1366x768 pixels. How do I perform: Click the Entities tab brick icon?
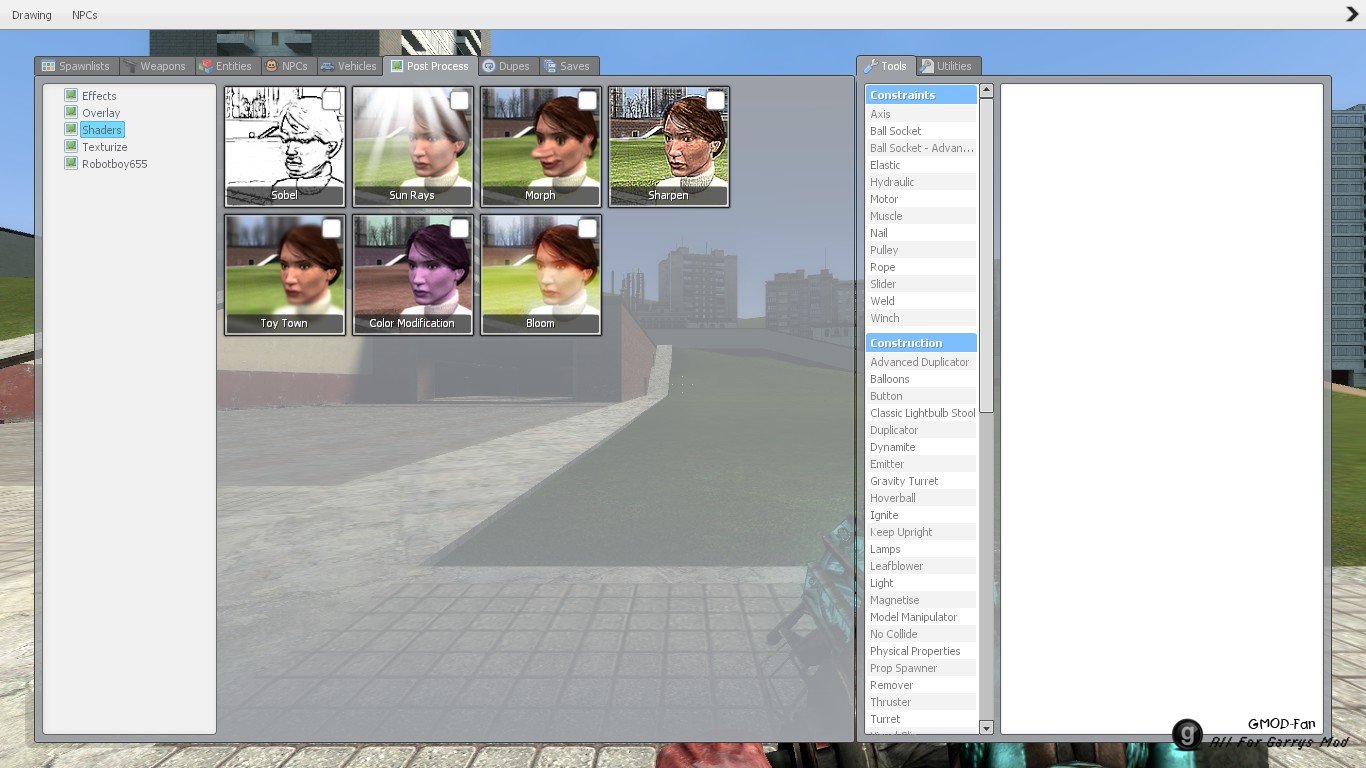[x=207, y=66]
